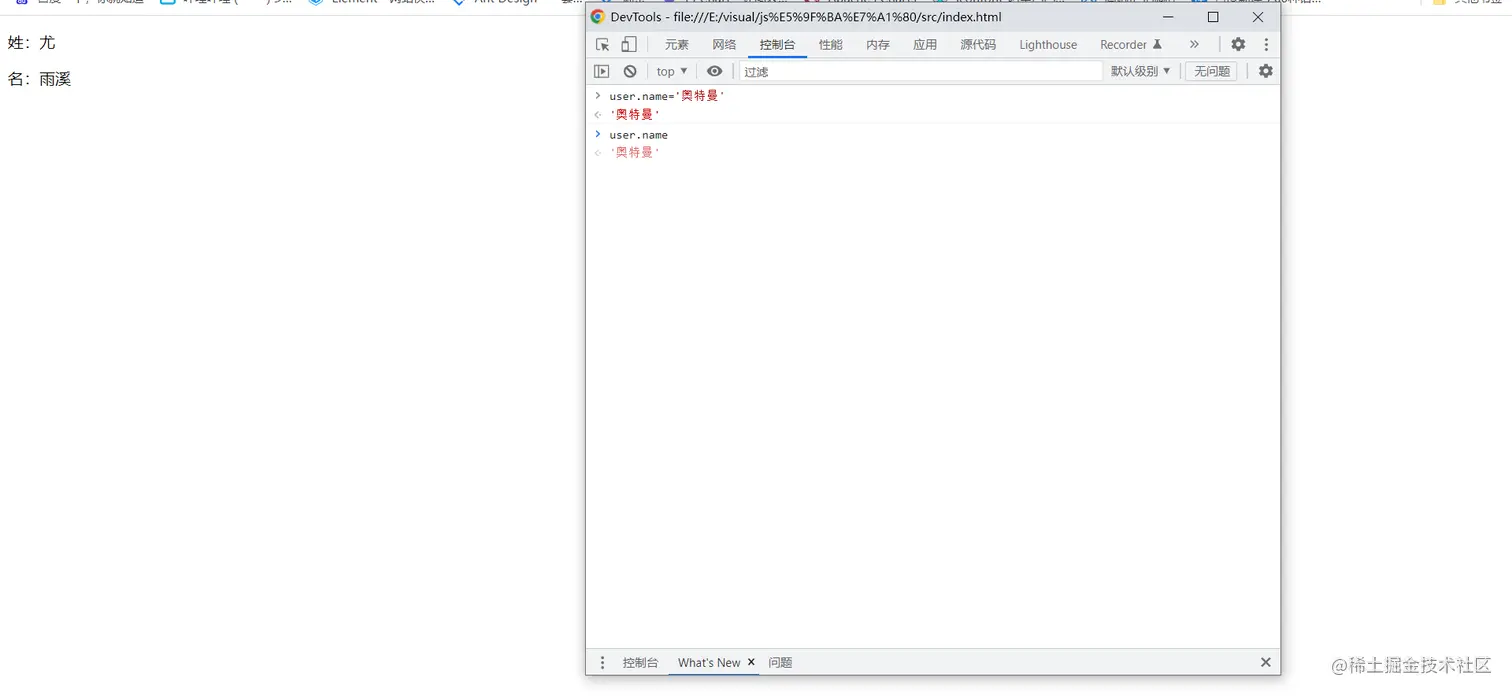Viewport: 1512px width, 696px height.
Task: Open the DevTools three-dot customize menu
Action: point(1266,44)
